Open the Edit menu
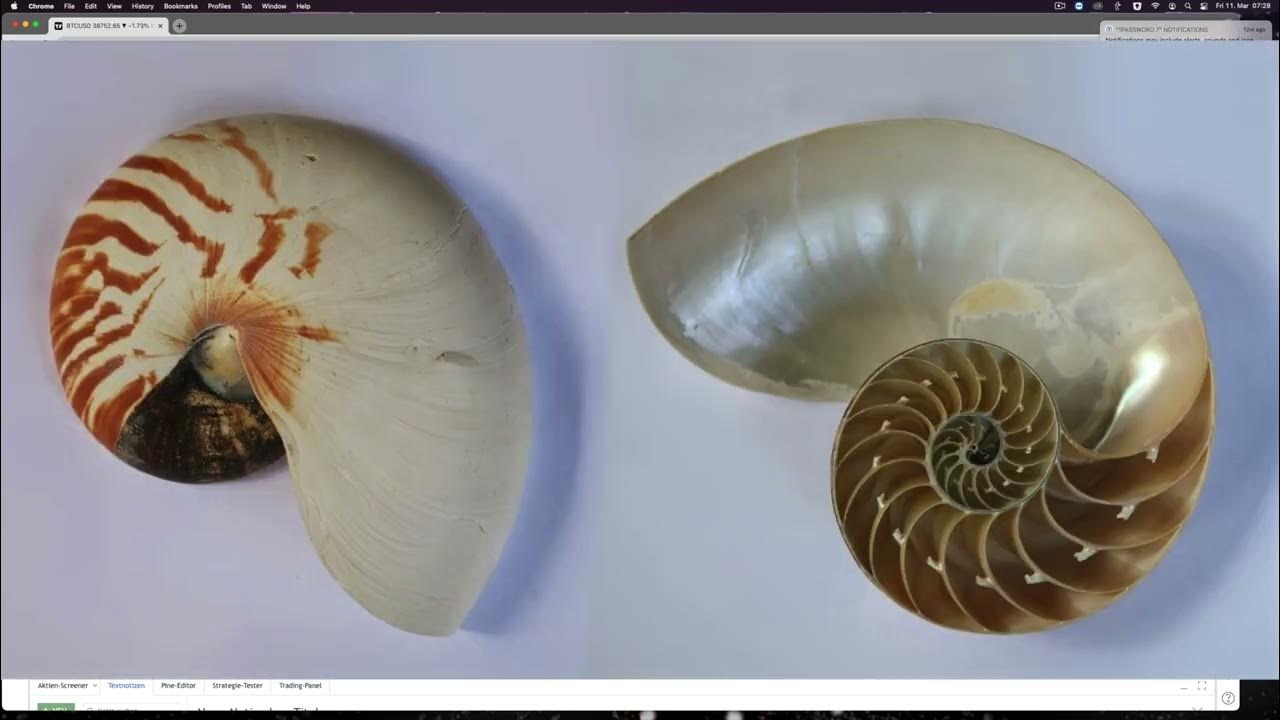 coord(90,6)
